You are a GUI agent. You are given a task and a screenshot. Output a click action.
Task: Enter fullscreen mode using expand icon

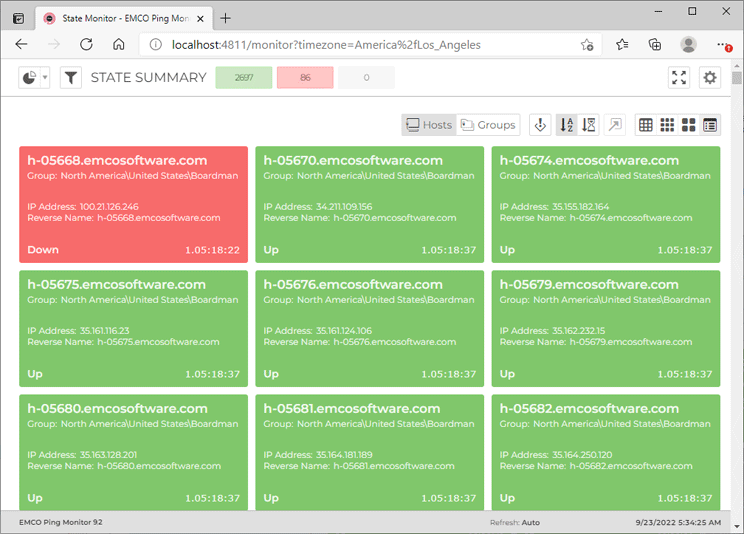click(679, 78)
